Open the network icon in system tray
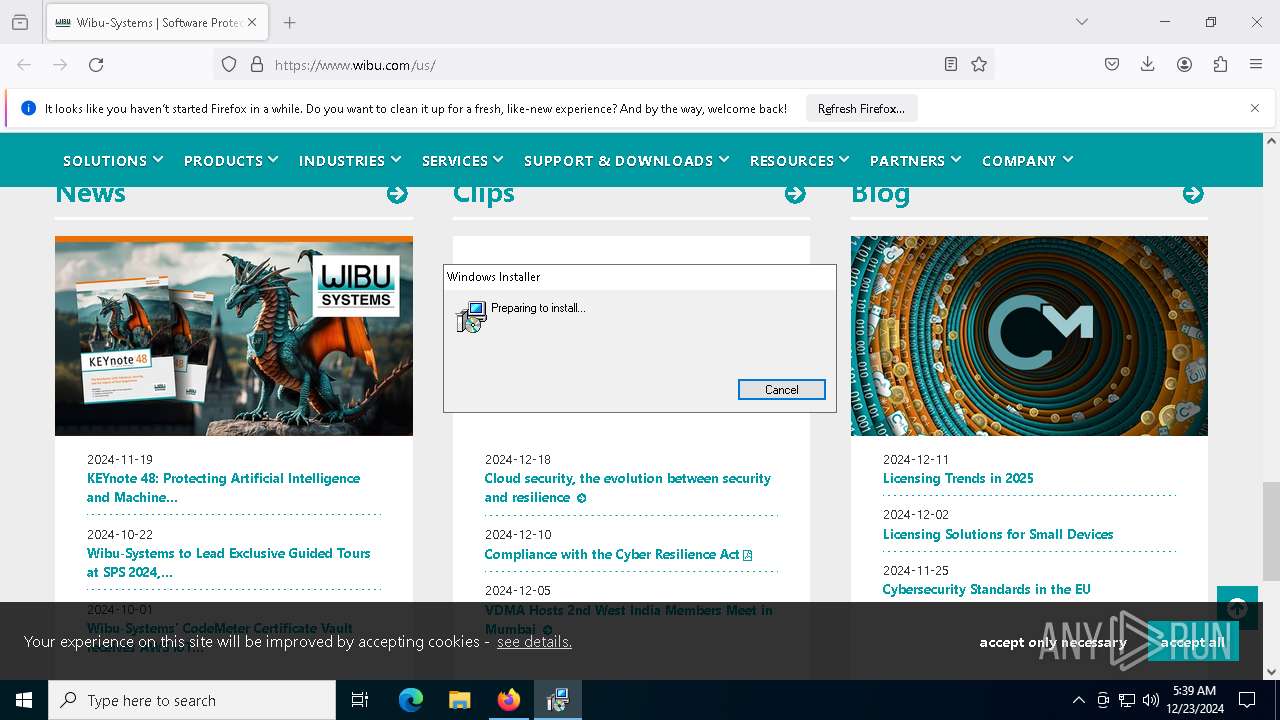 1127,700
